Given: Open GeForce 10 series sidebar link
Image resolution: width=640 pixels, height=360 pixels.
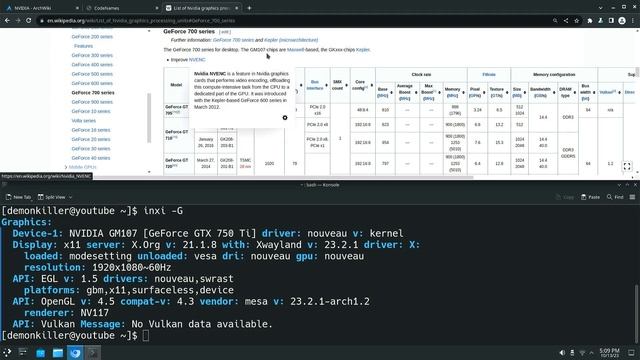Looking at the screenshot, I should [91, 111].
